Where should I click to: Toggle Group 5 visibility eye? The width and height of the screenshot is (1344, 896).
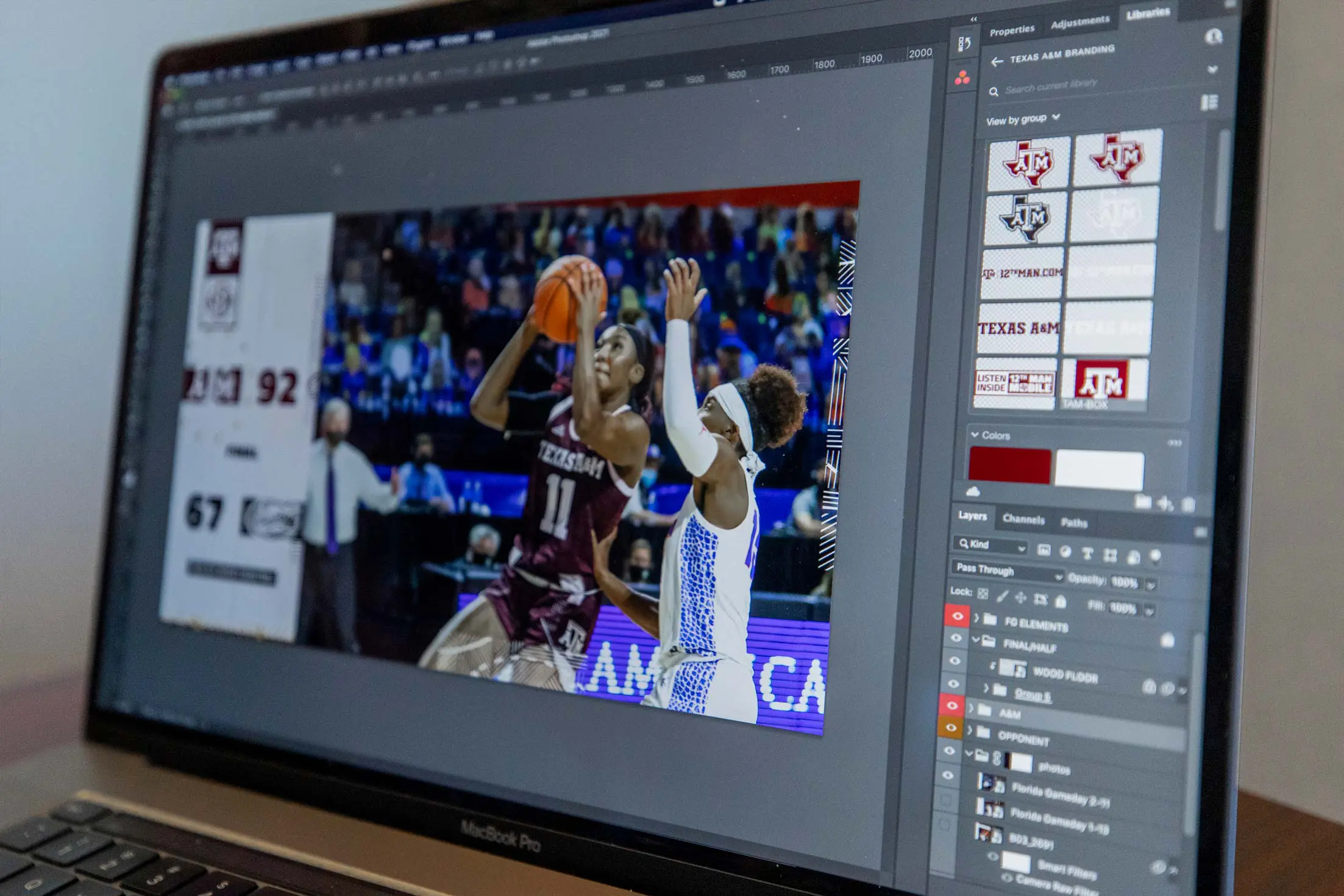pyautogui.click(x=953, y=683)
